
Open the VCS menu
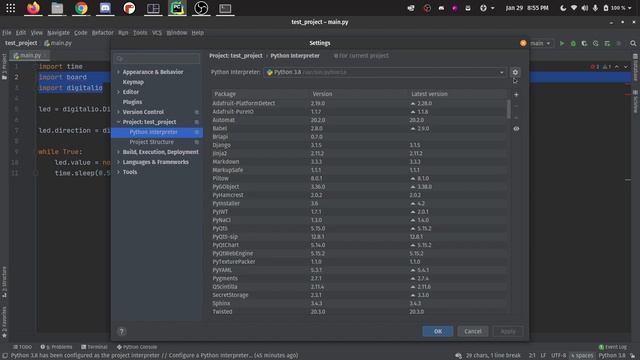(x=157, y=33)
